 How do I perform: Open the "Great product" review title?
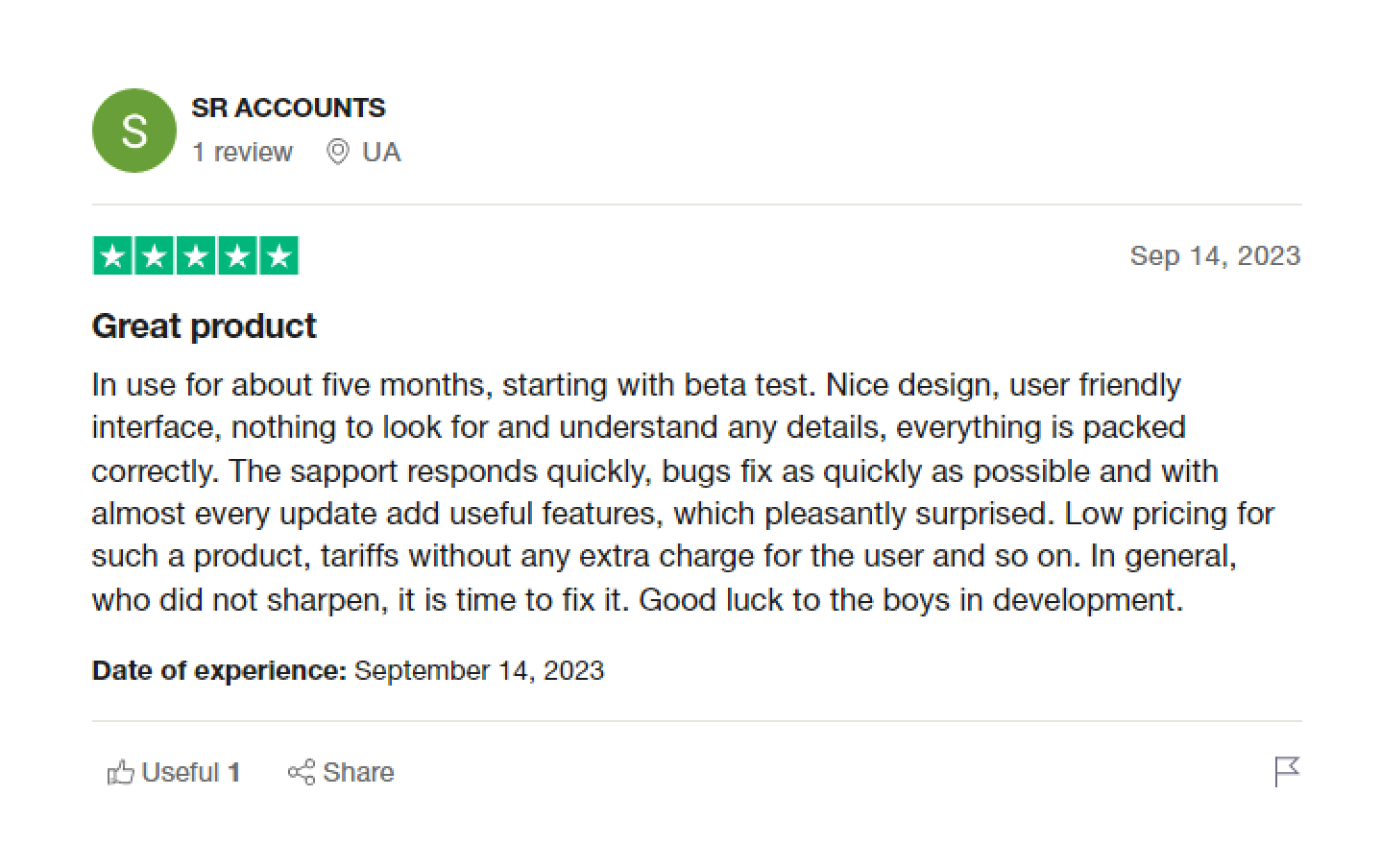coord(204,326)
